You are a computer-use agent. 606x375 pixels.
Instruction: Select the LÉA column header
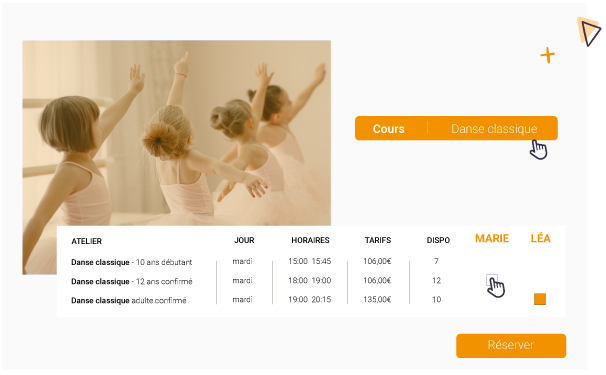[x=540, y=238]
